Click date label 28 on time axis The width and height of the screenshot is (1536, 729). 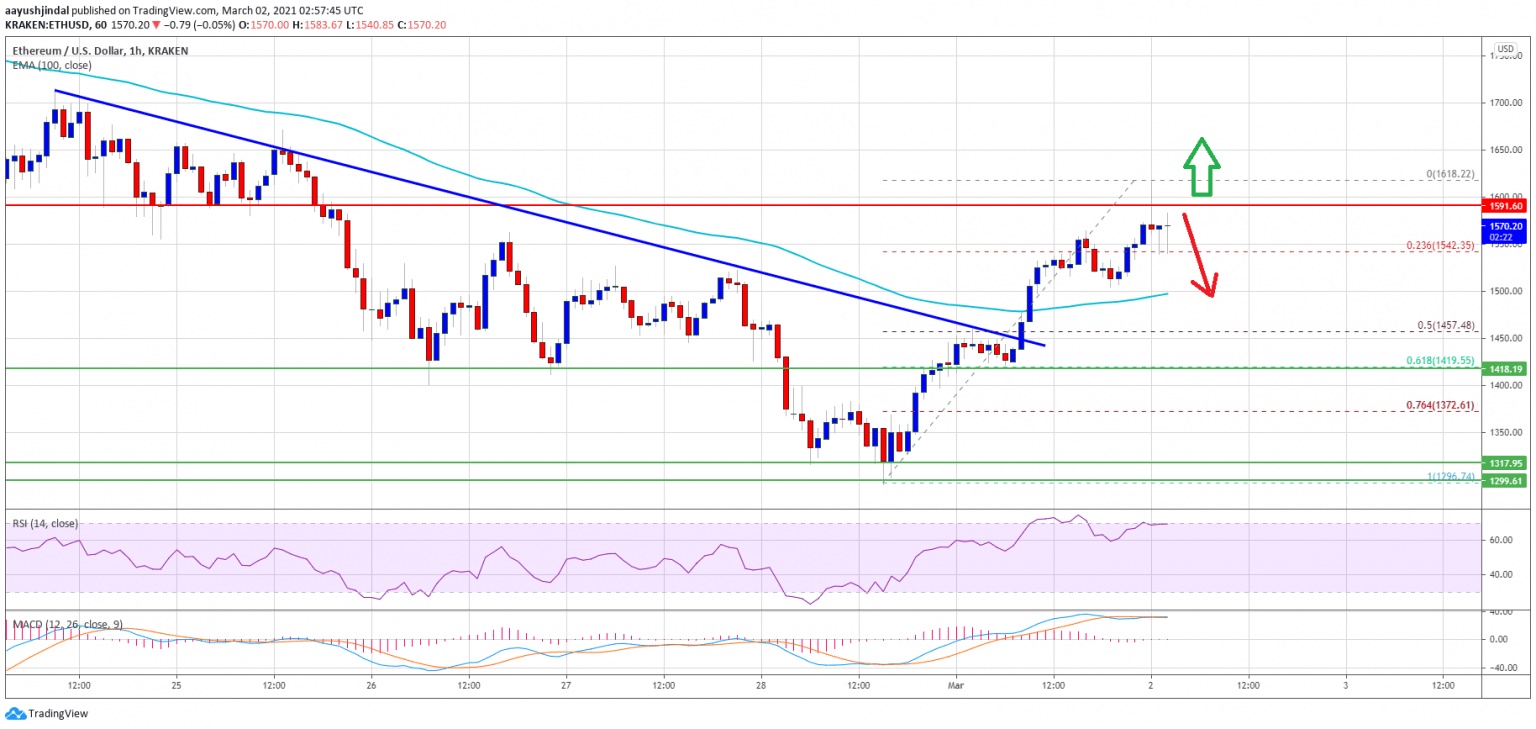[x=761, y=686]
